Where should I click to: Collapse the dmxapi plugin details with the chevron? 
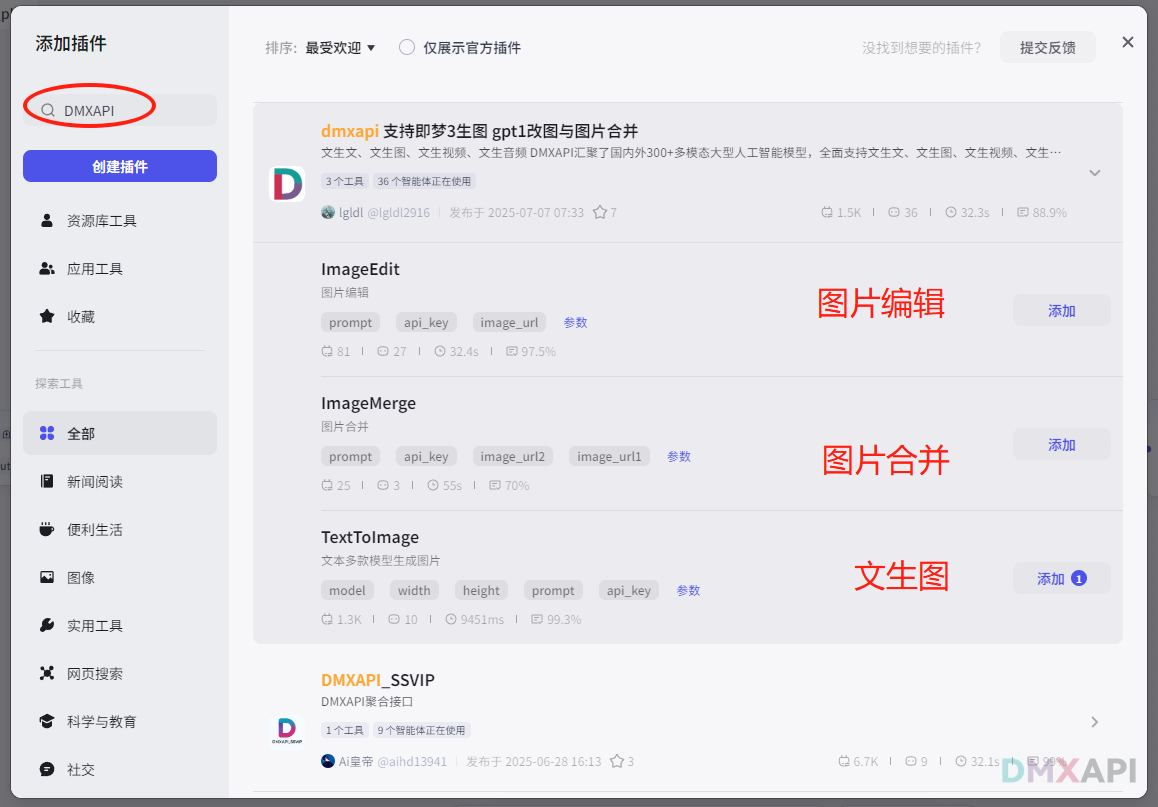pyautogui.click(x=1095, y=172)
